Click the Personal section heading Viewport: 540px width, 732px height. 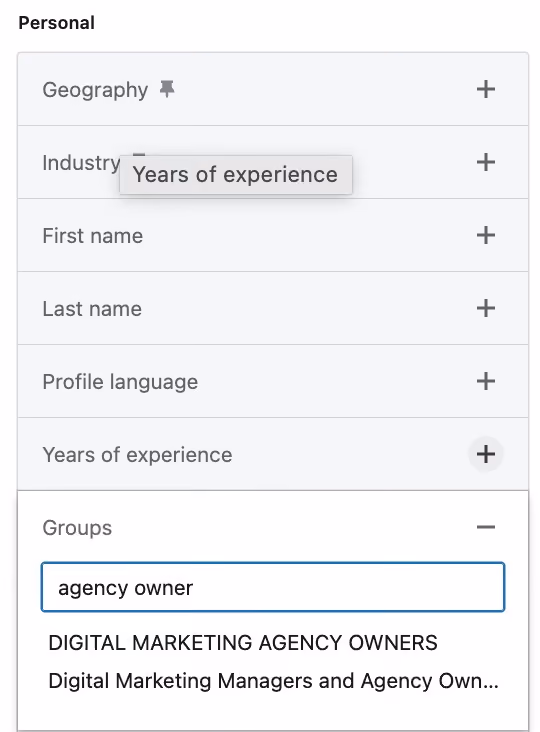(x=56, y=22)
